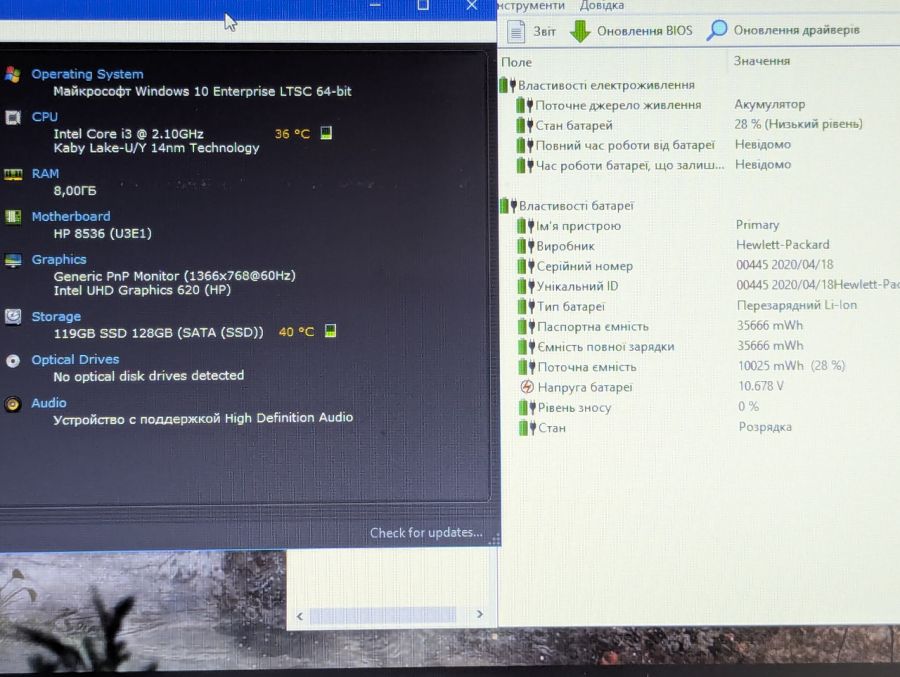Click the 119GB SSD 128GB storage entry
Image resolution: width=900 pixels, height=677 pixels.
[158, 332]
